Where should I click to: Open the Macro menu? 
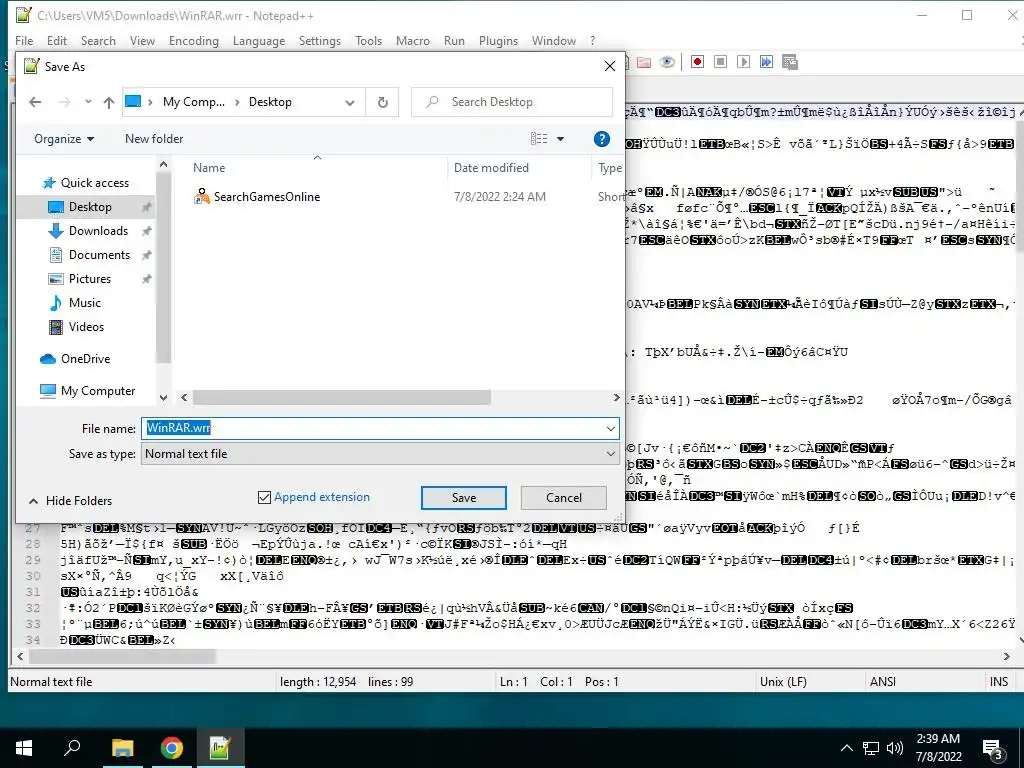tap(413, 40)
